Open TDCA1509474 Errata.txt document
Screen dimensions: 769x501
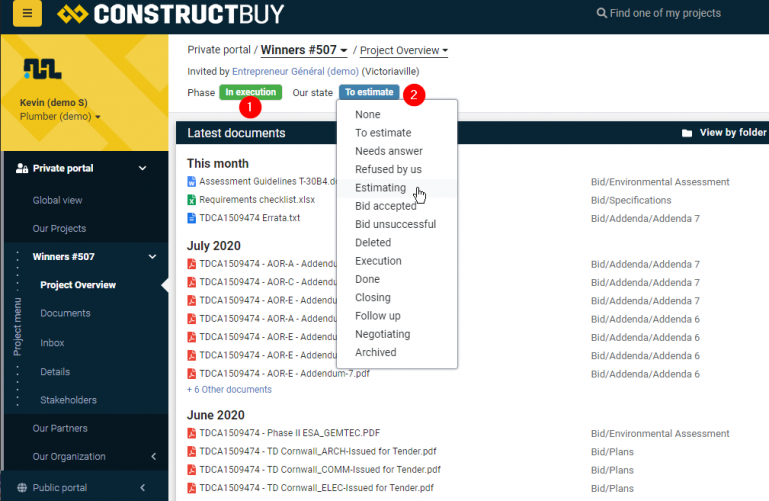[250, 218]
